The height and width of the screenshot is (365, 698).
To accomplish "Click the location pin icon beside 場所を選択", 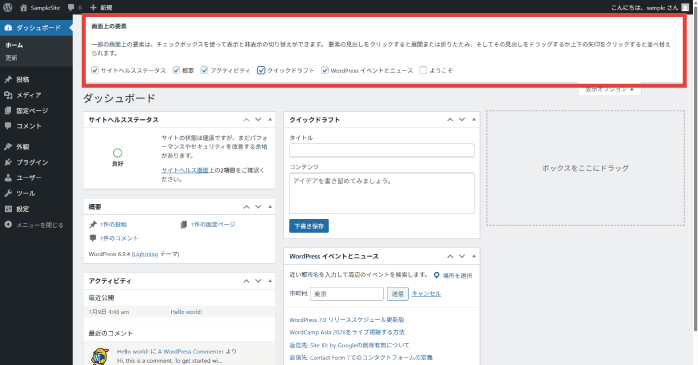I will [x=437, y=276].
